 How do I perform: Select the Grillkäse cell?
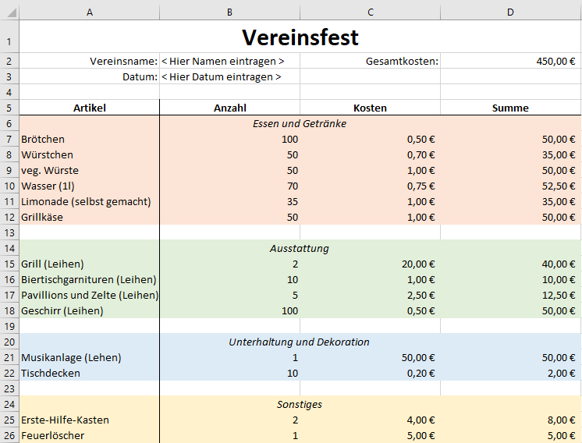coord(89,217)
